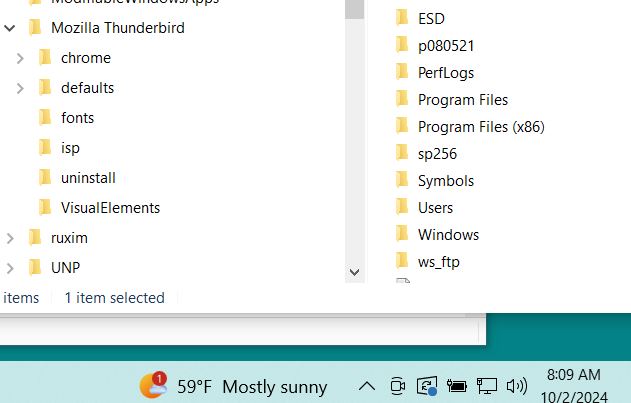631x403 pixels.
Task: Click the Mostly sunny weather text
Action: pos(275,387)
